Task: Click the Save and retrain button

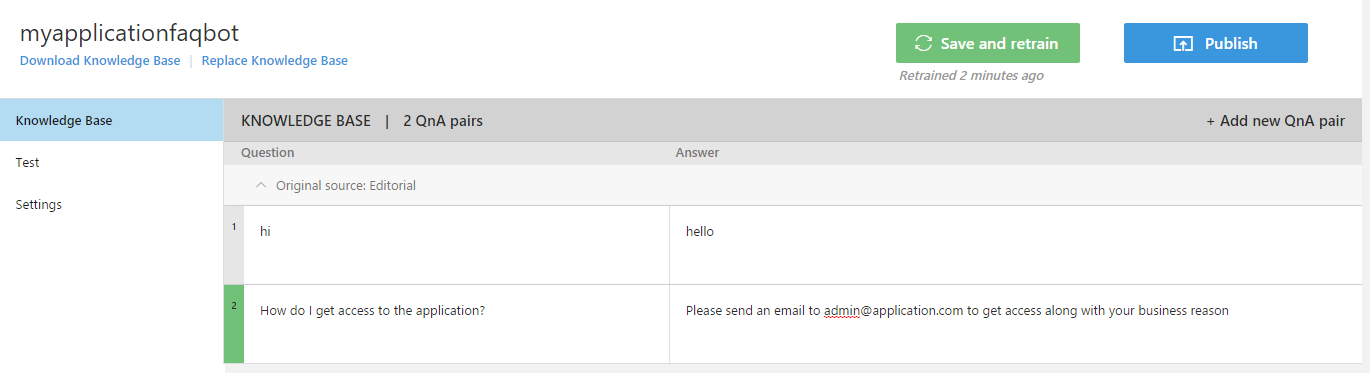Action: coord(988,43)
